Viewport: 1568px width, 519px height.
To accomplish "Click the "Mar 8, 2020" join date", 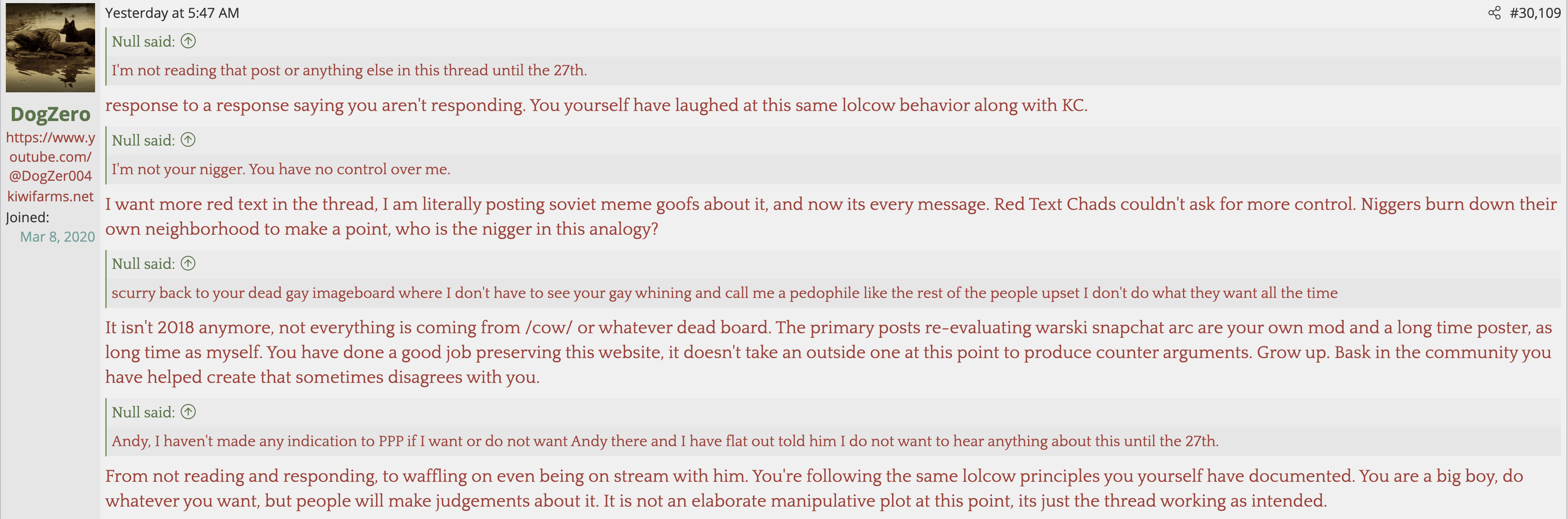I will point(57,237).
